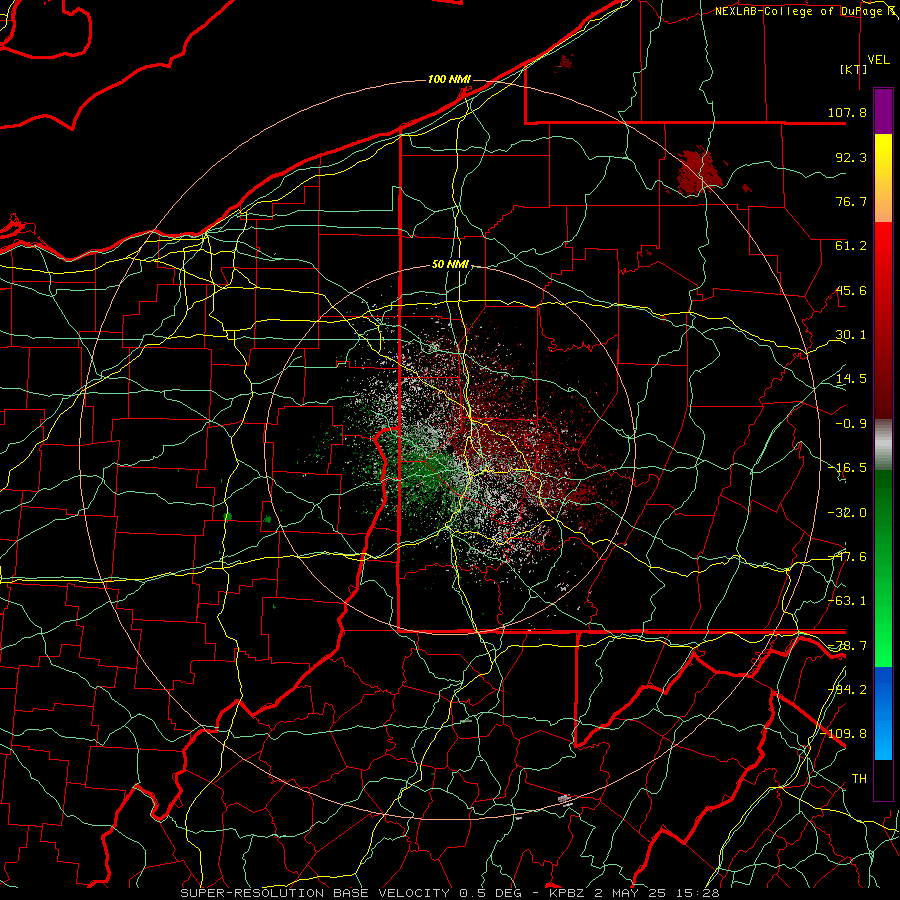Click the -94.2 scale value
Screen dimensions: 900x900
click(847, 689)
